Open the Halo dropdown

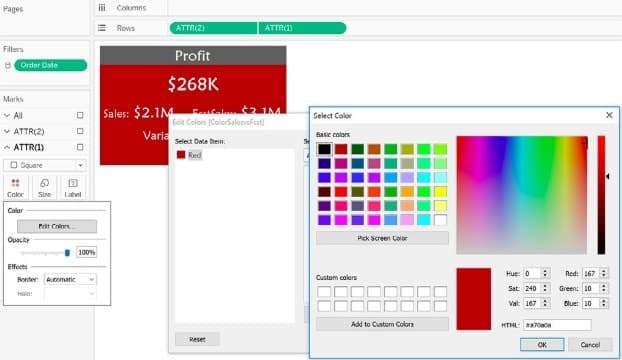(x=70, y=294)
